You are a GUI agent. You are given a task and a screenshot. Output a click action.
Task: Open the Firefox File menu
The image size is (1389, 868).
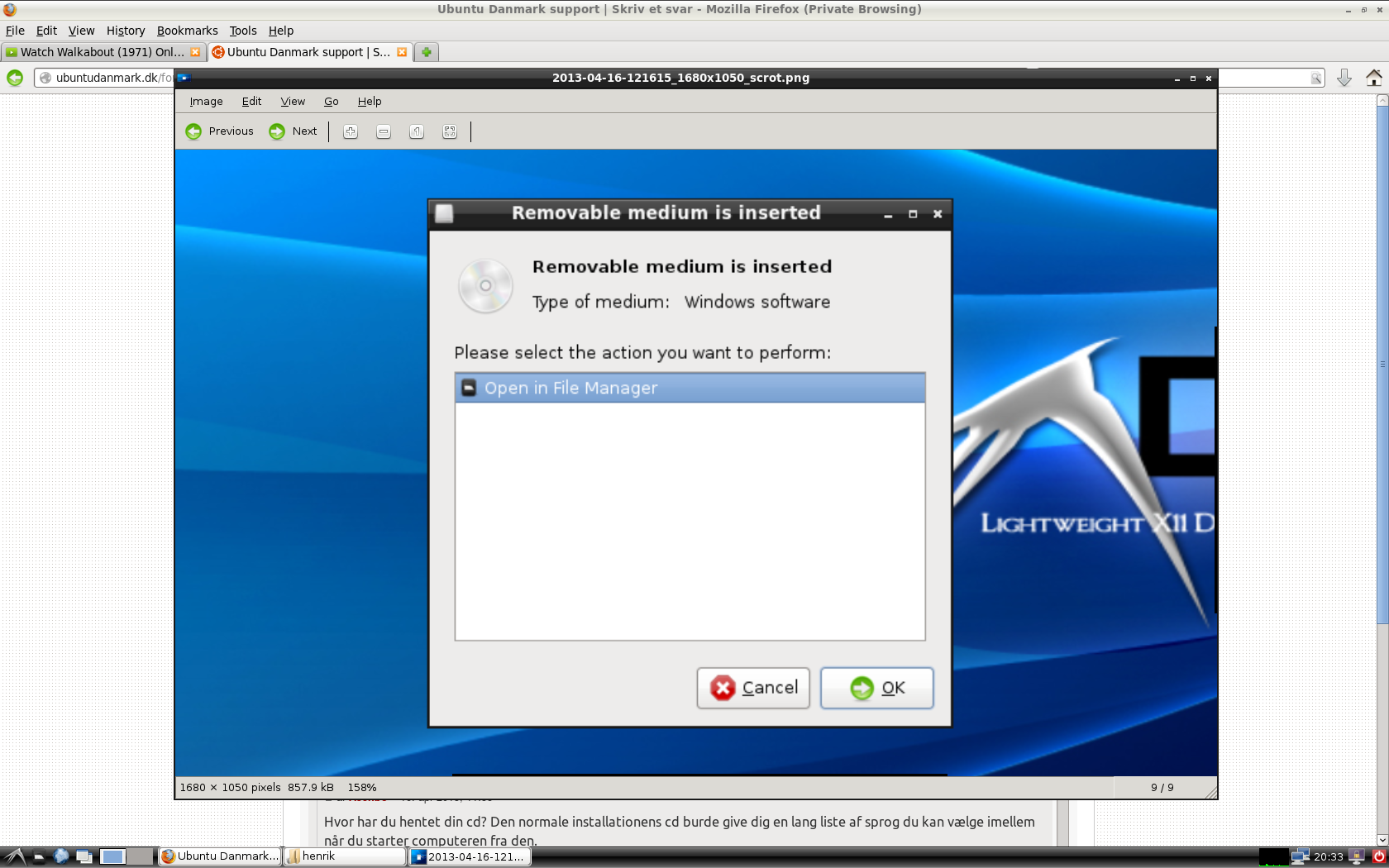click(x=15, y=31)
